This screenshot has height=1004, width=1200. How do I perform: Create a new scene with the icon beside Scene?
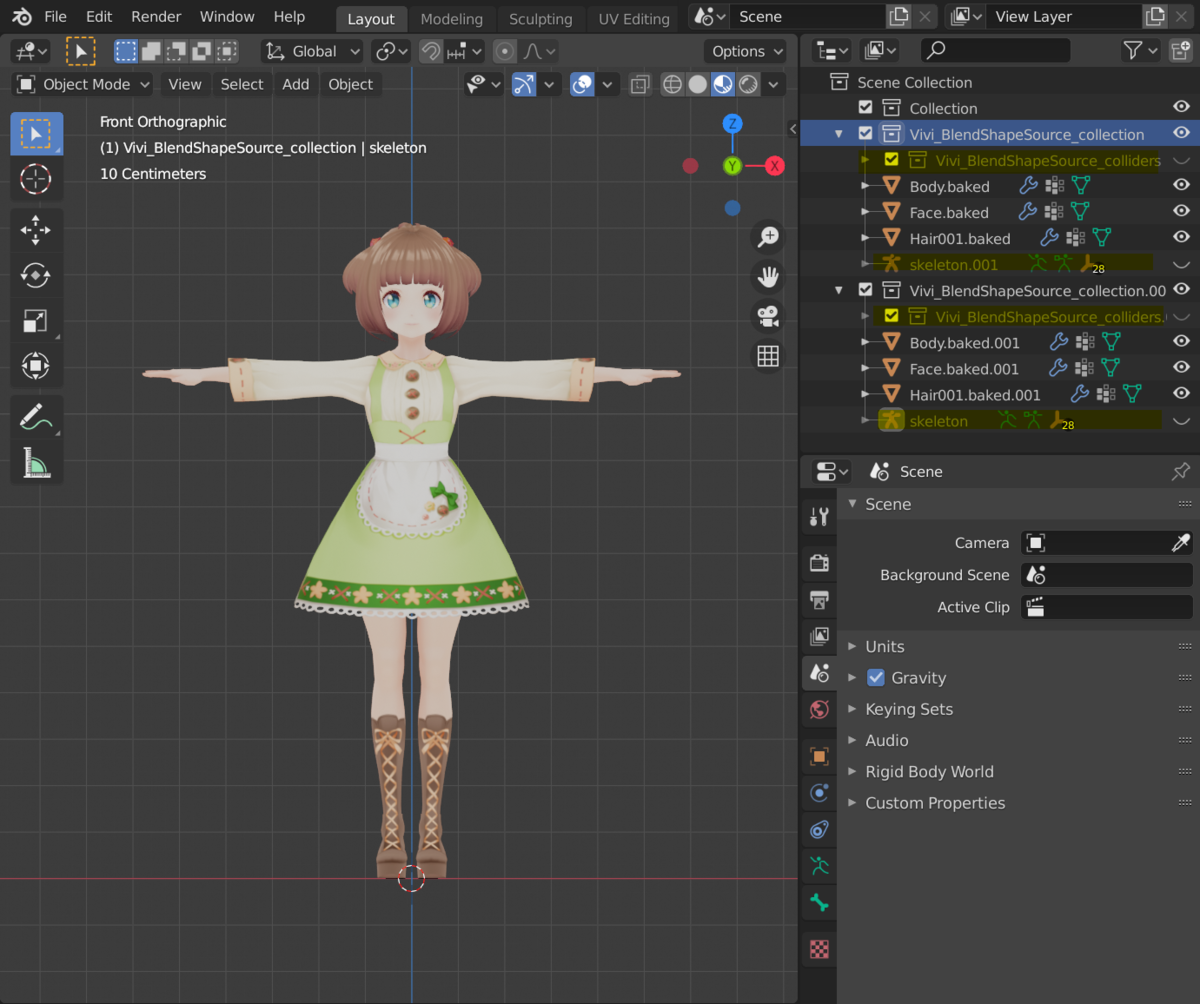898,17
